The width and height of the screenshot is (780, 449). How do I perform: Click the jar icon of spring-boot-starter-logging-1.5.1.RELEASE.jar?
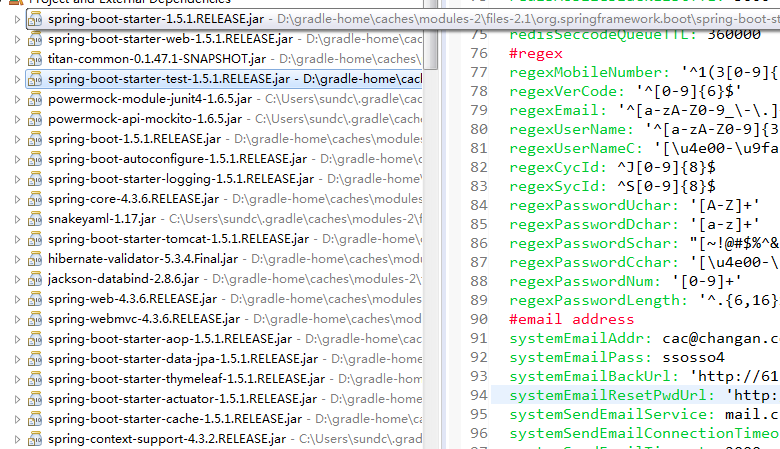pos(35,179)
